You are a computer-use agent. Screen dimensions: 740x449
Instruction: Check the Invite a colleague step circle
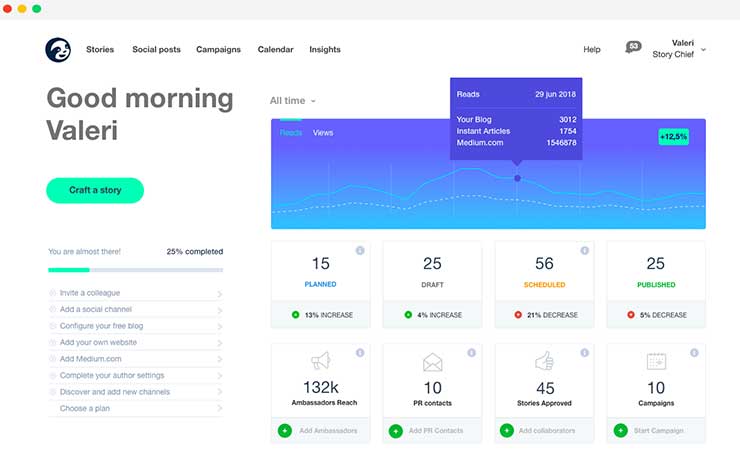[52, 293]
